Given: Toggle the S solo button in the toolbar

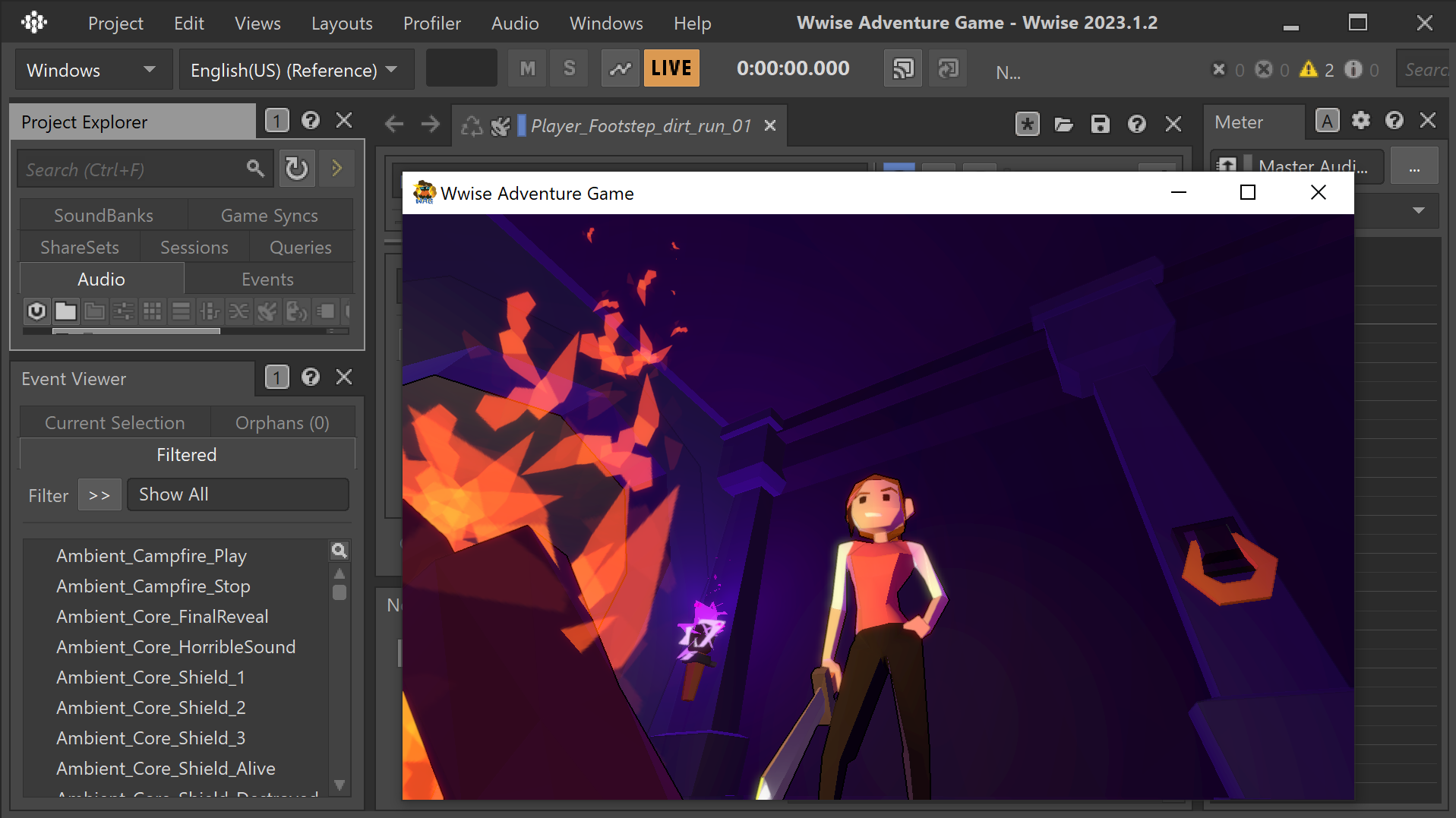Looking at the screenshot, I should 570,69.
